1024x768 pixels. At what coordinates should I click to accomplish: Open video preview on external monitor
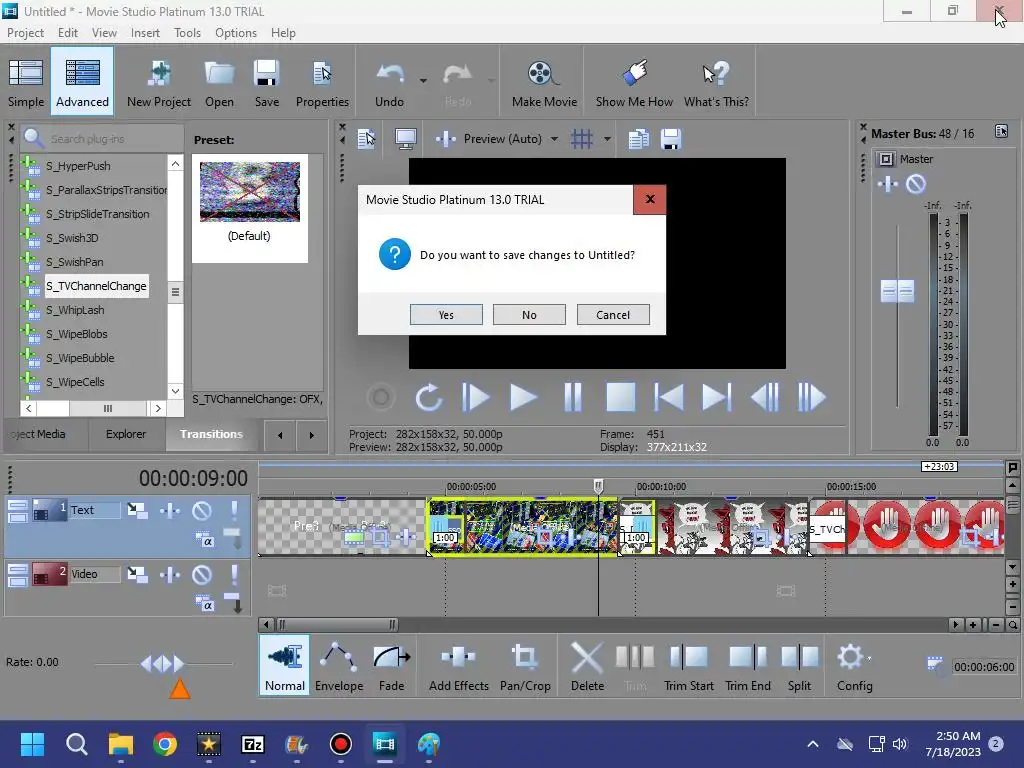pos(406,138)
